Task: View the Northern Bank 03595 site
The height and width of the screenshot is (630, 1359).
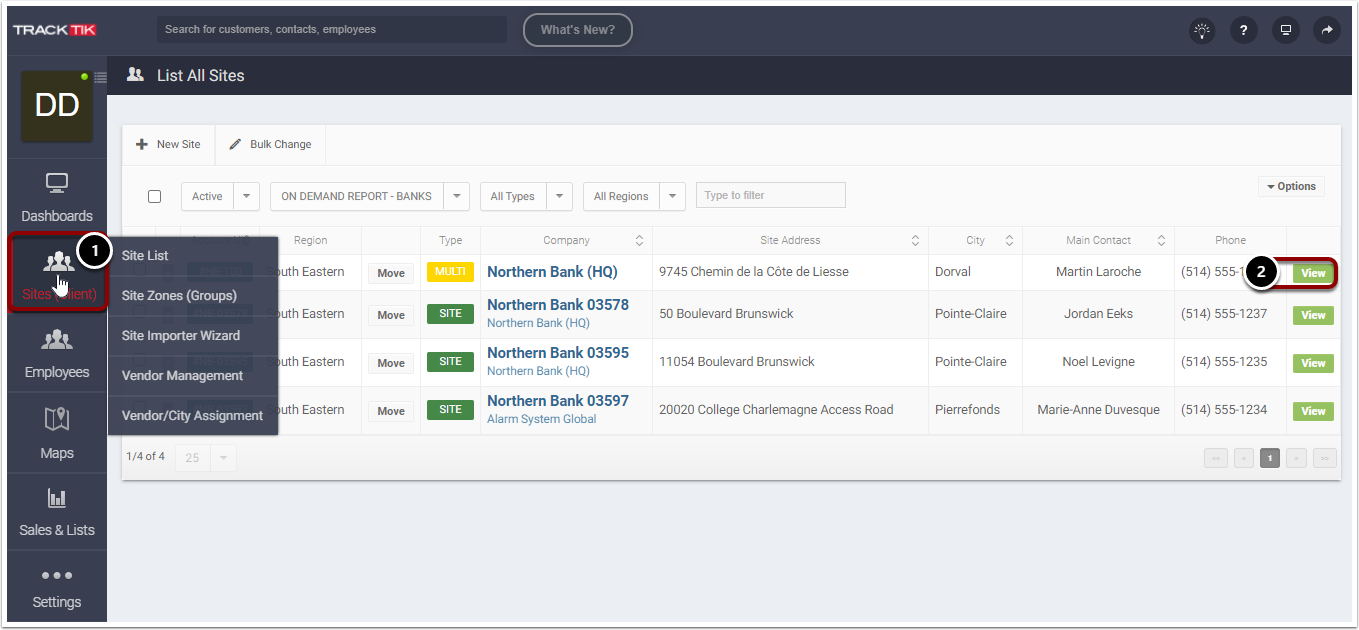Action: (x=1313, y=363)
